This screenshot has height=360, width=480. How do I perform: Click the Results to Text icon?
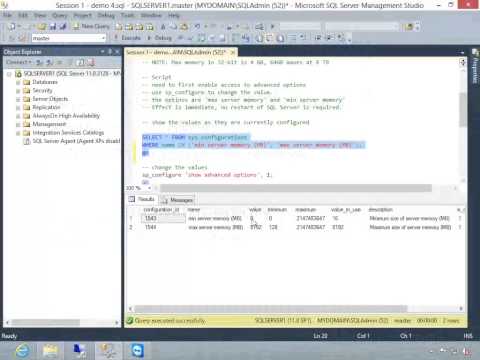pos(259,38)
